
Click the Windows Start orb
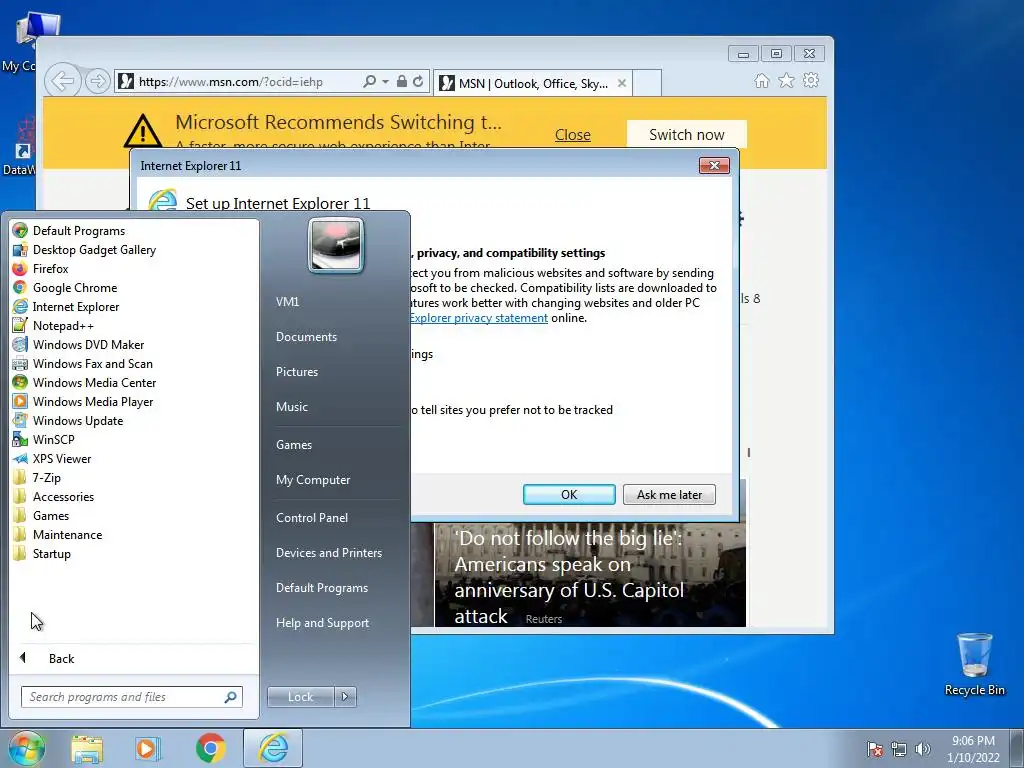pos(26,748)
